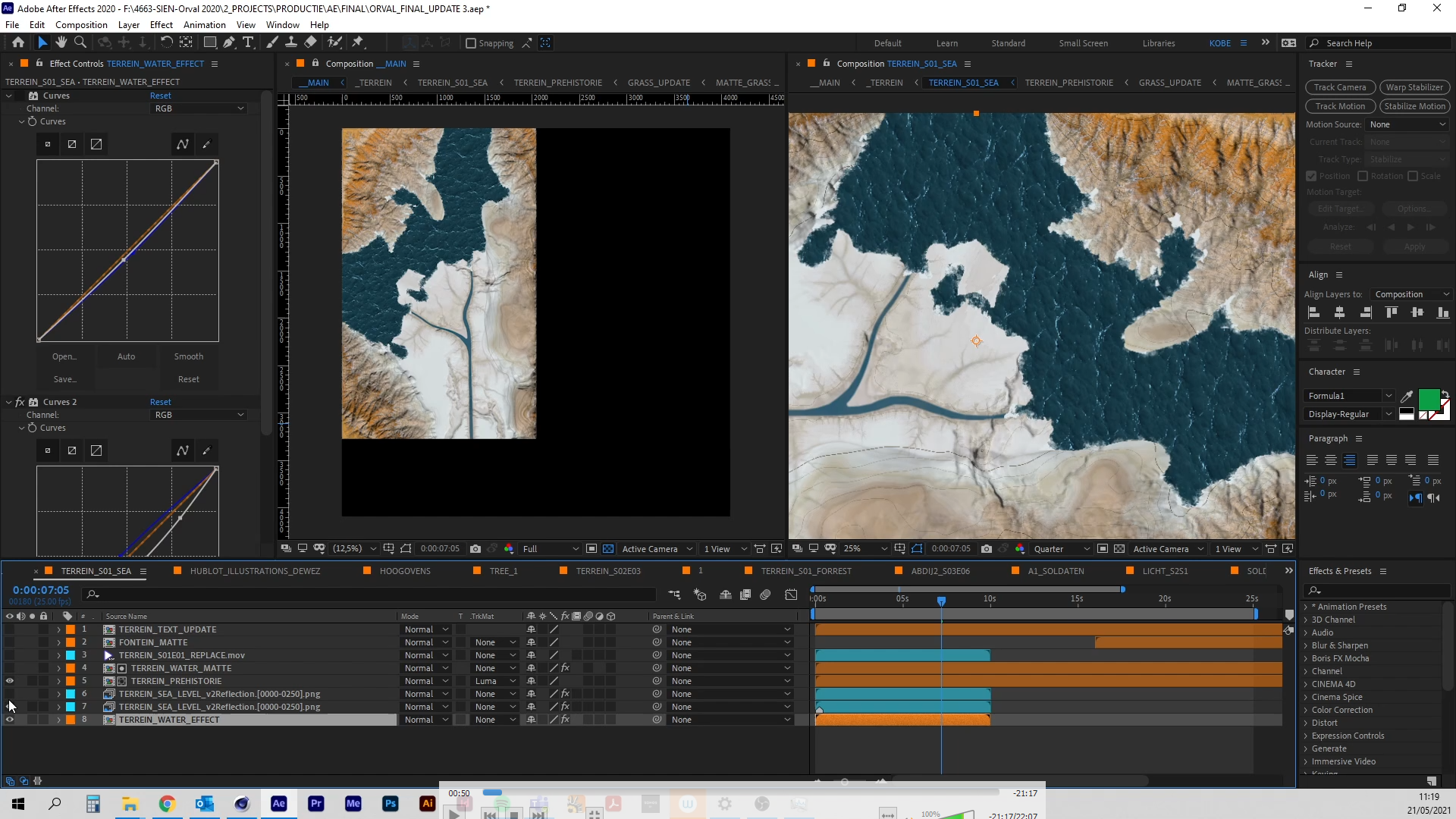The image size is (1456, 819).
Task: Open Photoshop from Windows taskbar
Action: [390, 804]
